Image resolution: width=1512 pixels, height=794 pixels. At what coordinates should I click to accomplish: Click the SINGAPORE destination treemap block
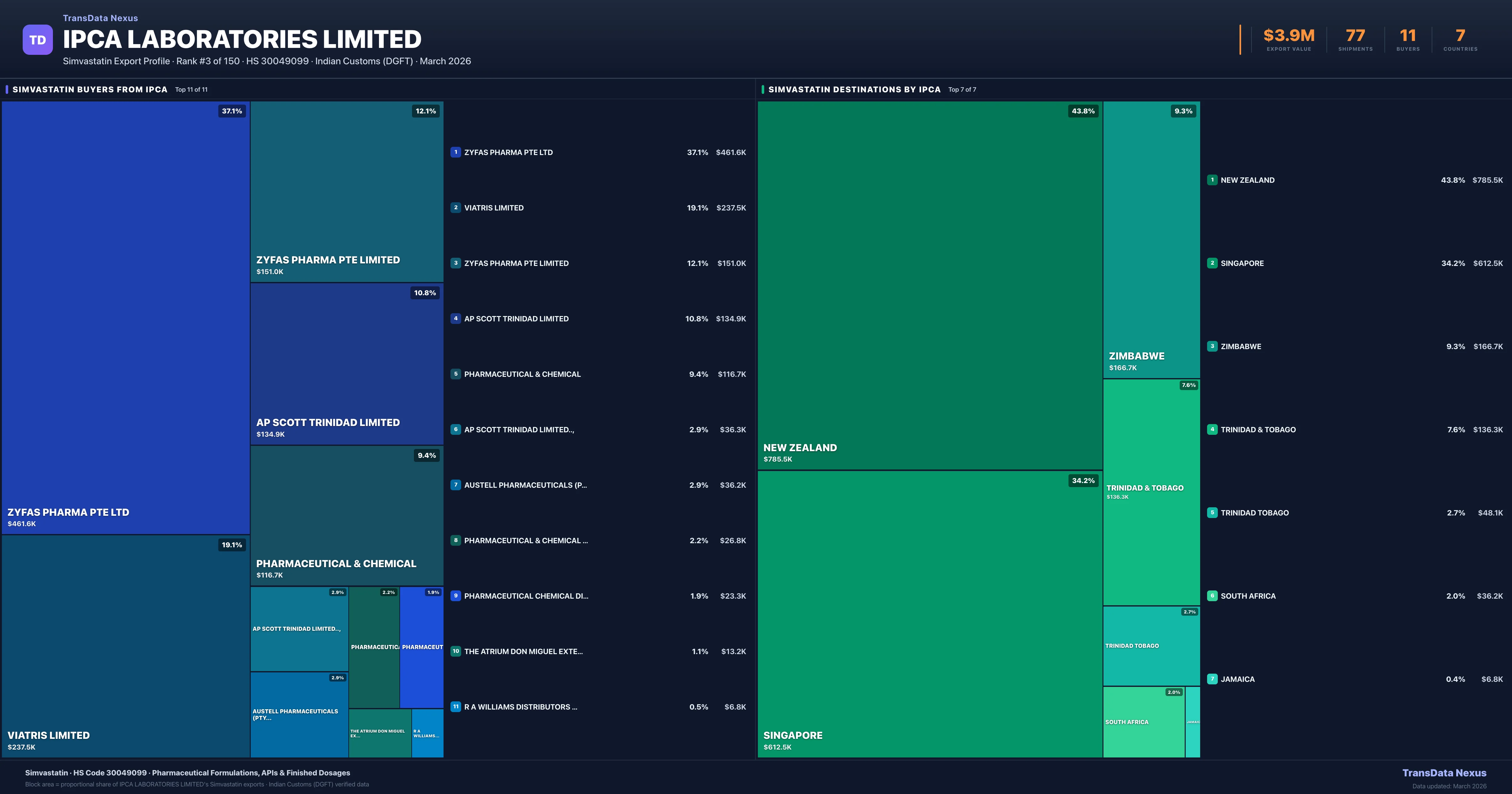930,614
